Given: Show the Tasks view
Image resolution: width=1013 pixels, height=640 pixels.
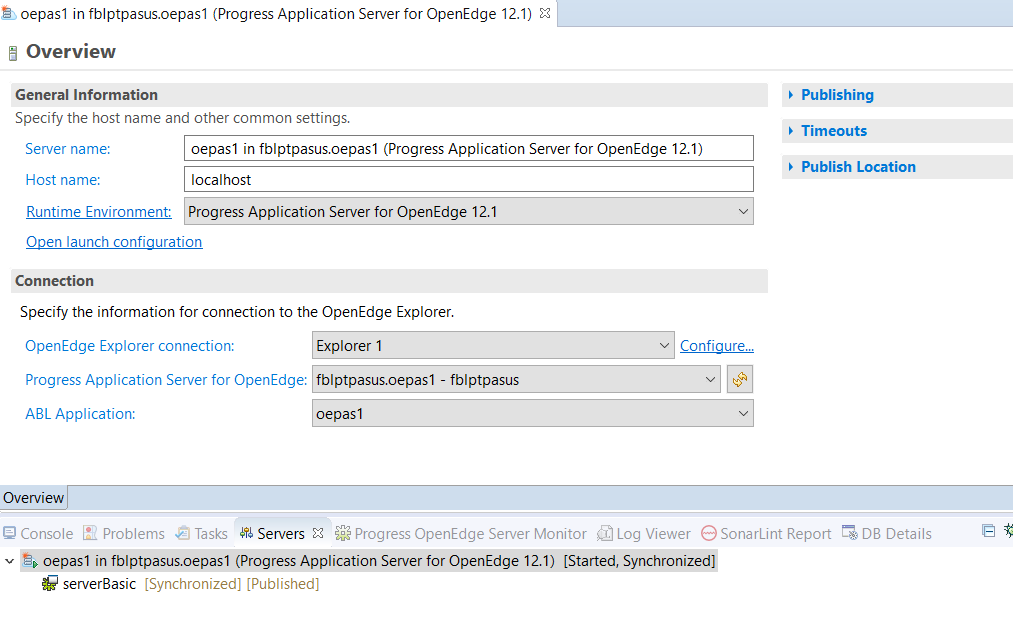Looking at the screenshot, I should pyautogui.click(x=202, y=533).
